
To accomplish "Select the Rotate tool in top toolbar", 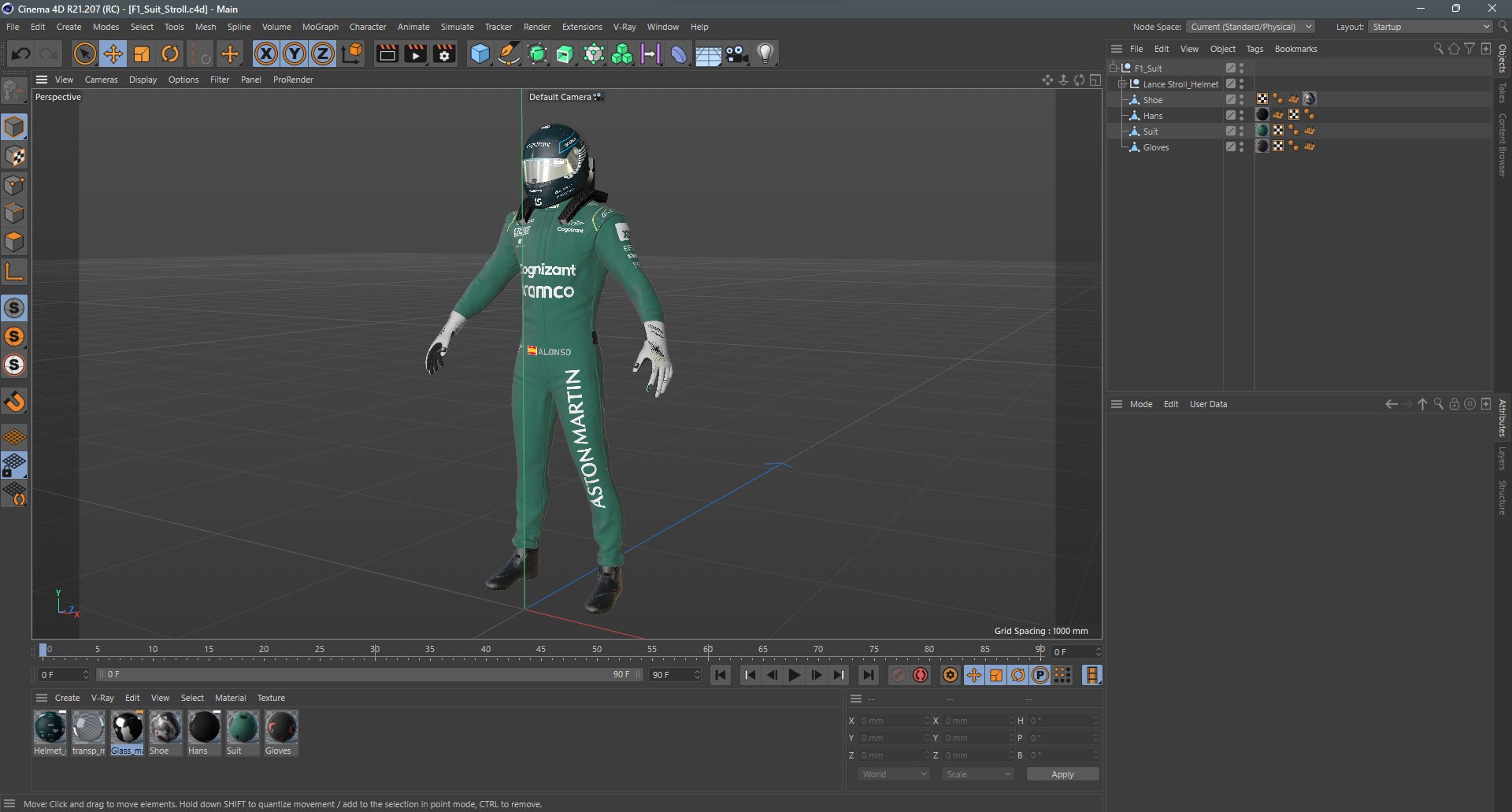I will point(170,54).
